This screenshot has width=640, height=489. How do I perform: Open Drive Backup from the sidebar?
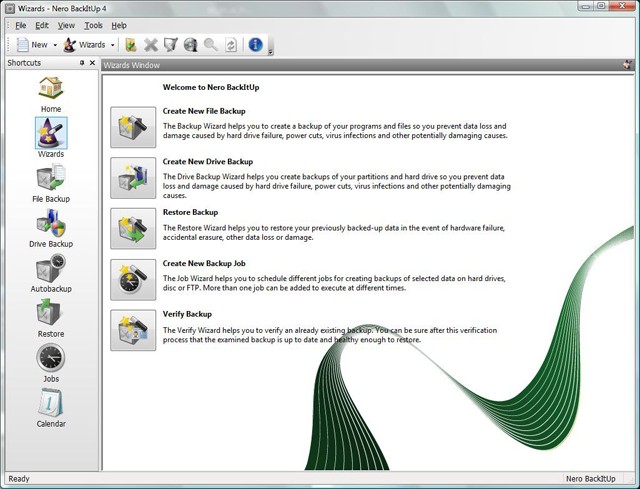coord(50,226)
